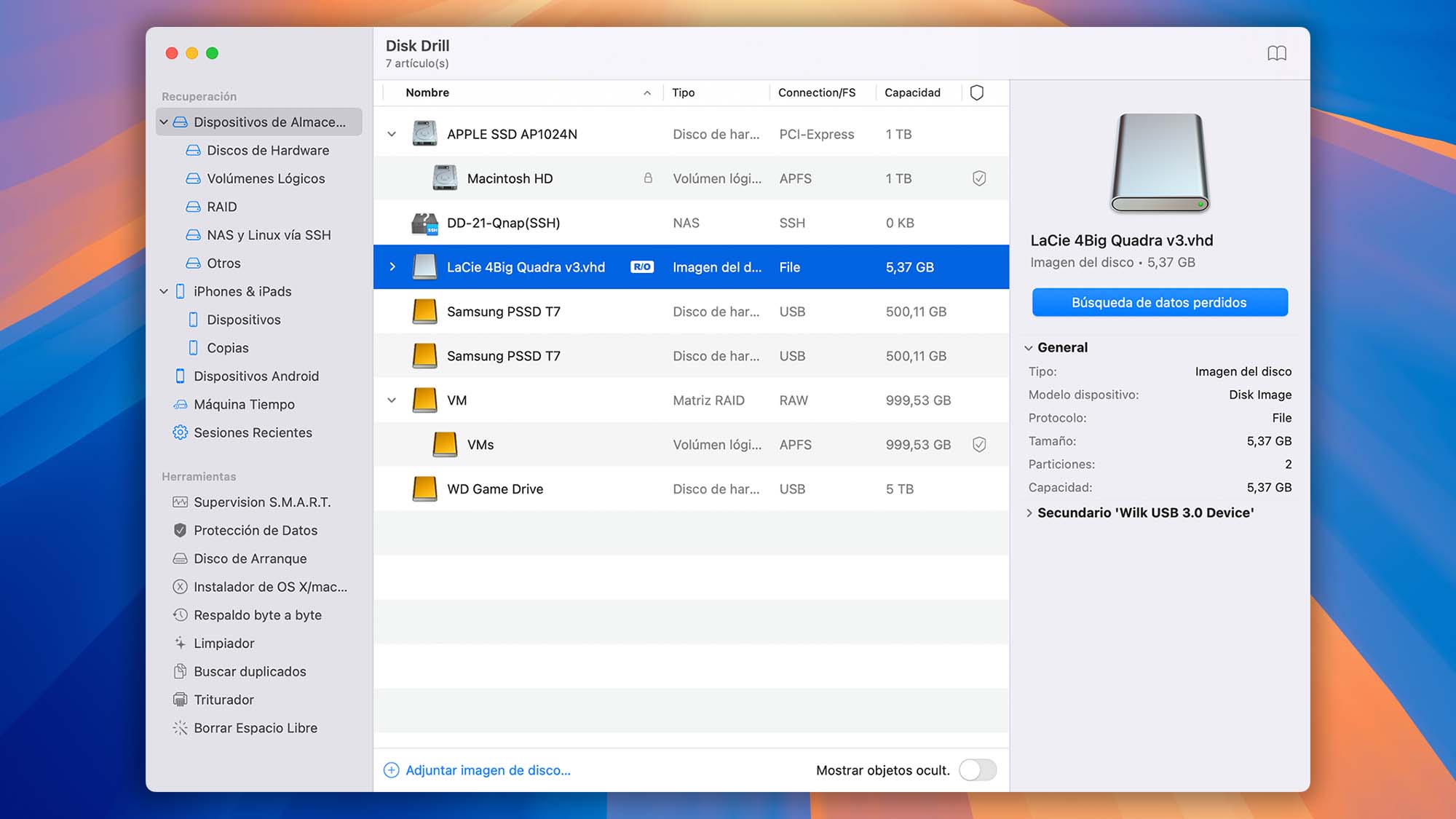Click the 'Matriz RAID' type cell
This screenshot has width=1456, height=819.
point(708,400)
